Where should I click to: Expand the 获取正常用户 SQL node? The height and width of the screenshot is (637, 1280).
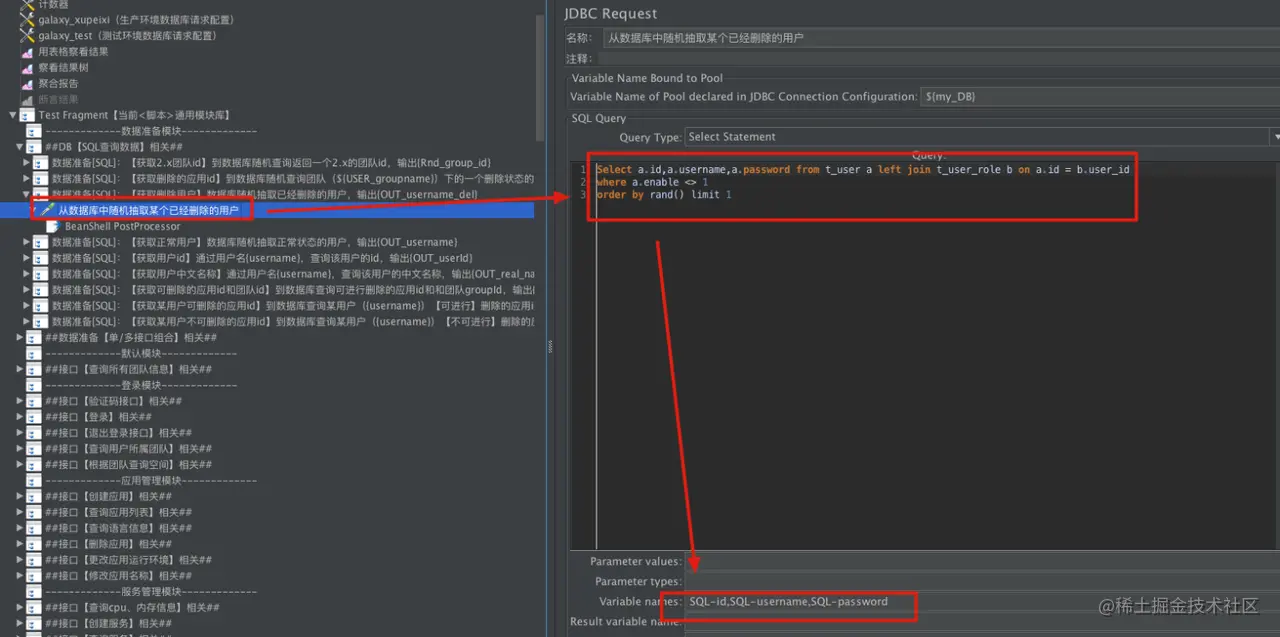click(27, 242)
